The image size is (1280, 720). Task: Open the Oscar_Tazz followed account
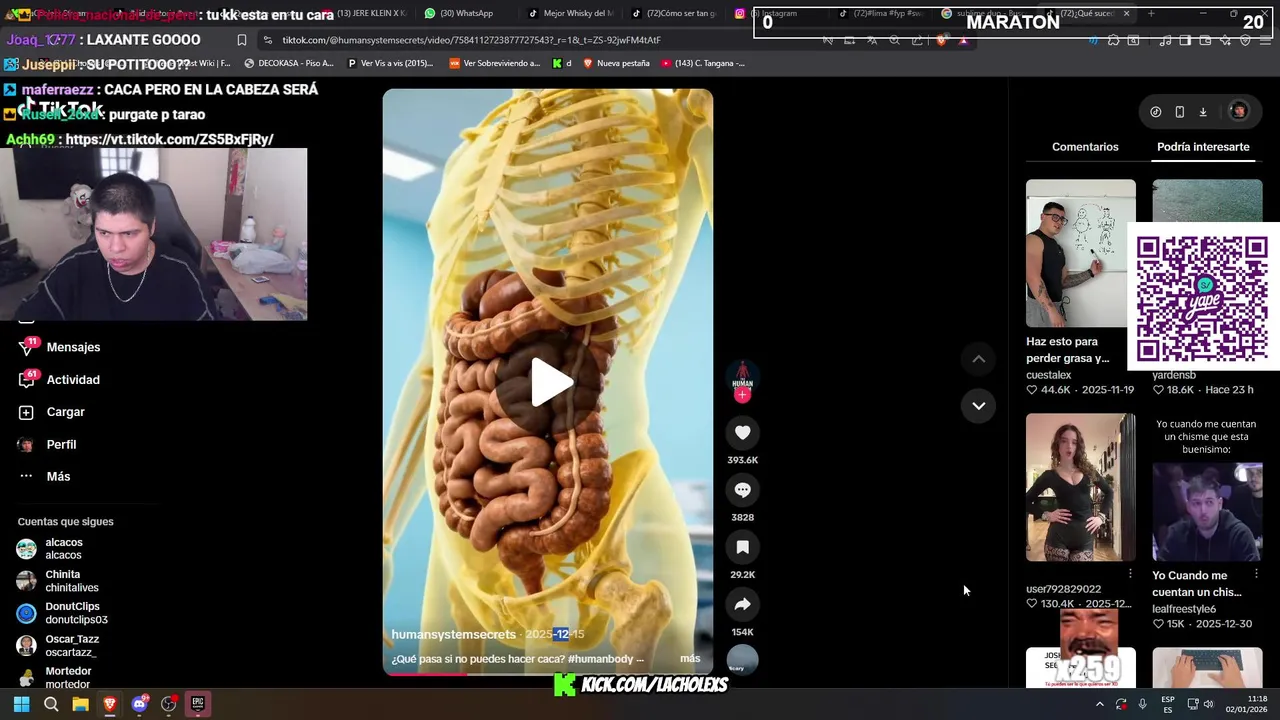[x=58, y=645]
